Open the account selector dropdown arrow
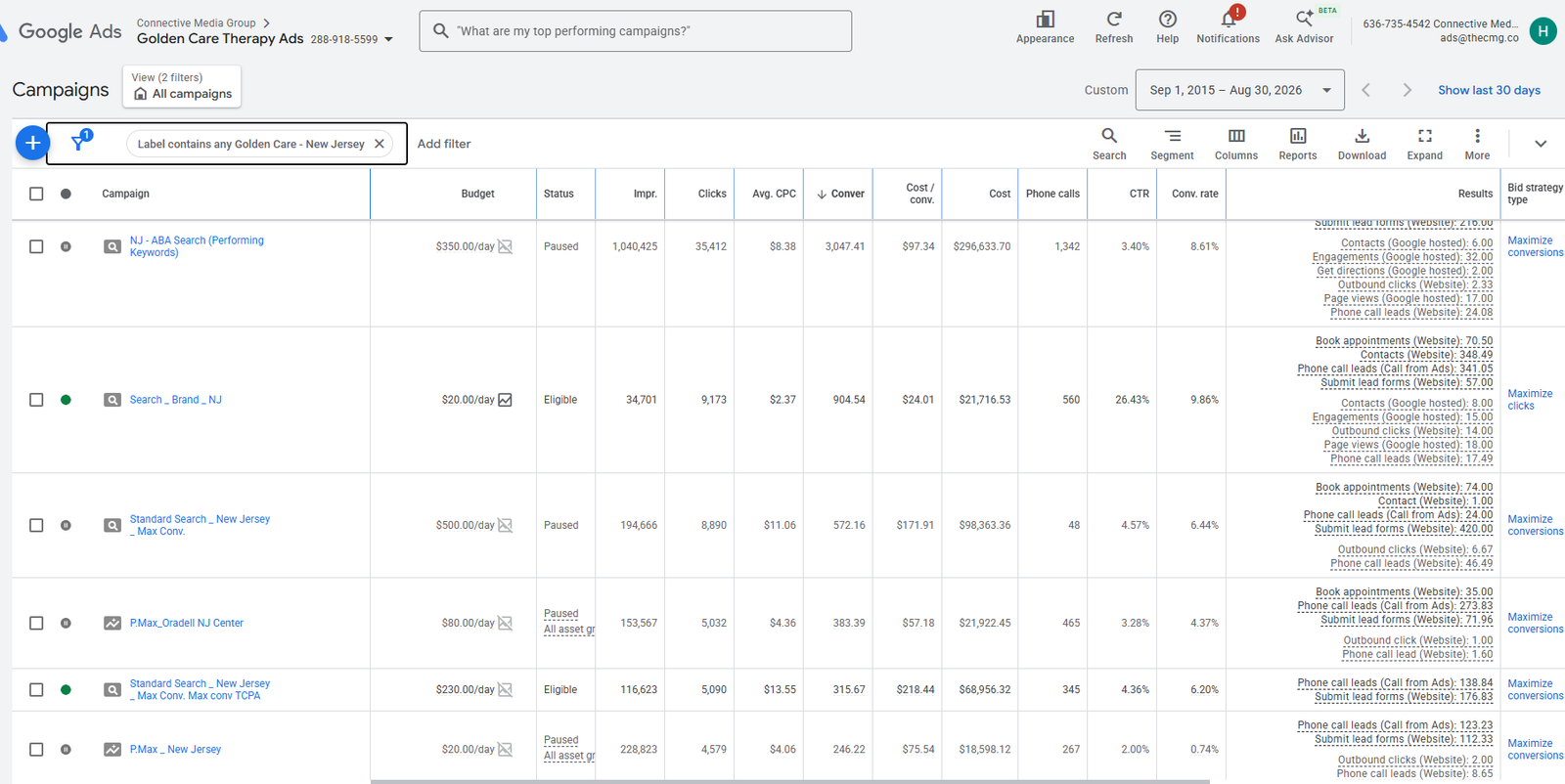 click(388, 40)
